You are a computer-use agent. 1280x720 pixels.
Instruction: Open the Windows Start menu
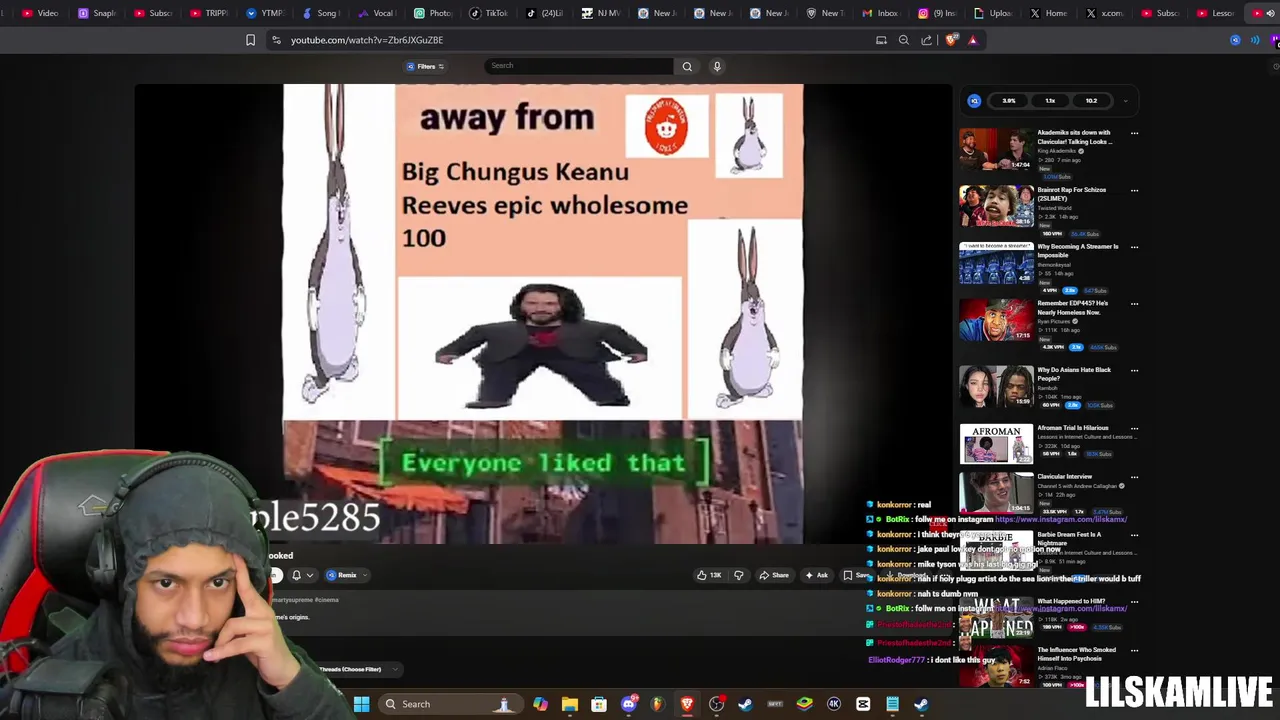[x=361, y=704]
